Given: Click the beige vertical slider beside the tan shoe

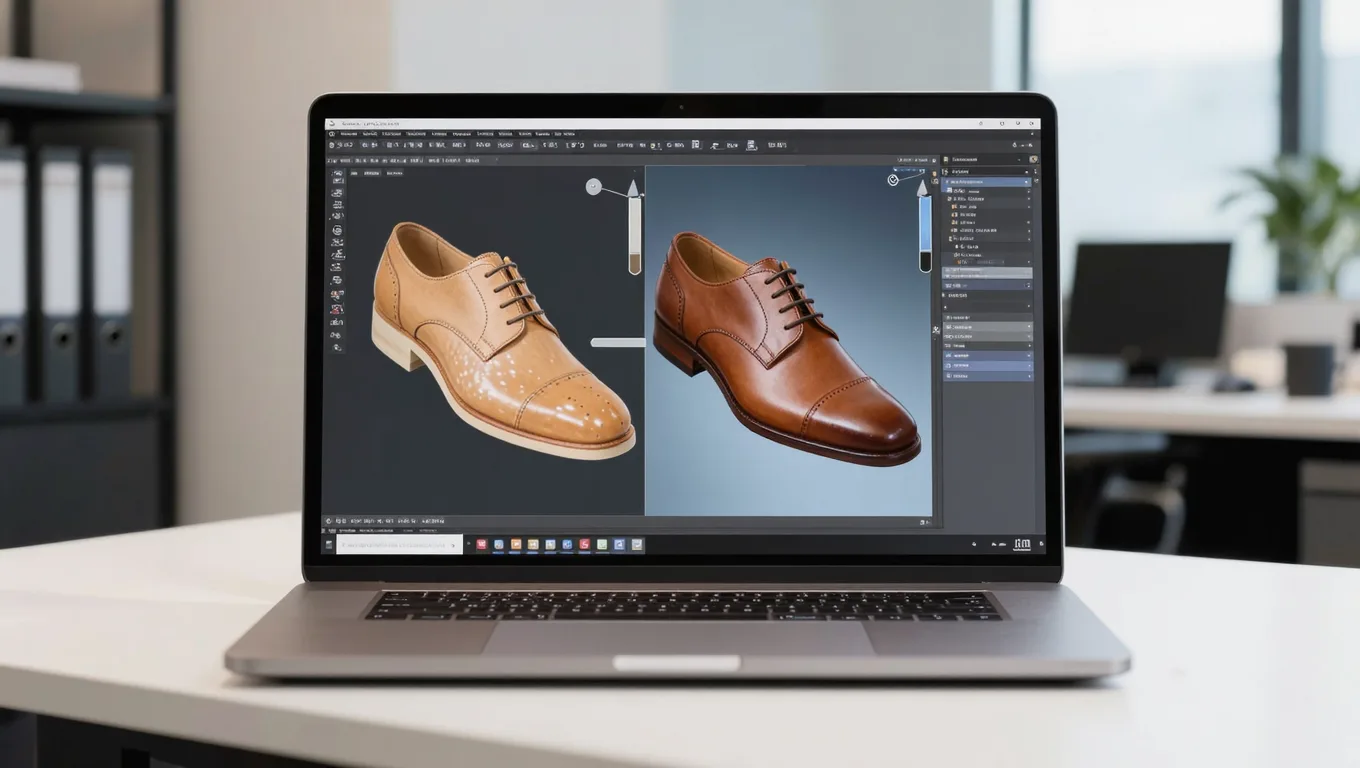Looking at the screenshot, I should tap(634, 236).
